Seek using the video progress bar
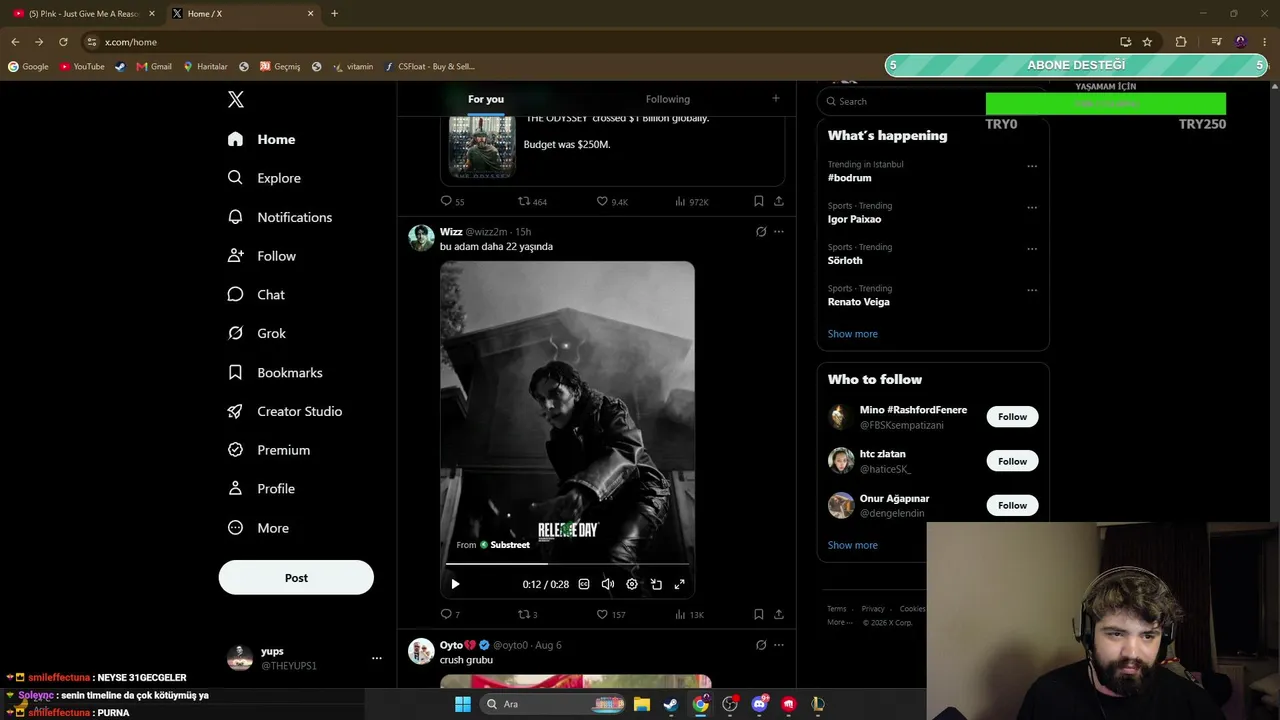Screen dimensions: 1280x720 click(x=567, y=565)
